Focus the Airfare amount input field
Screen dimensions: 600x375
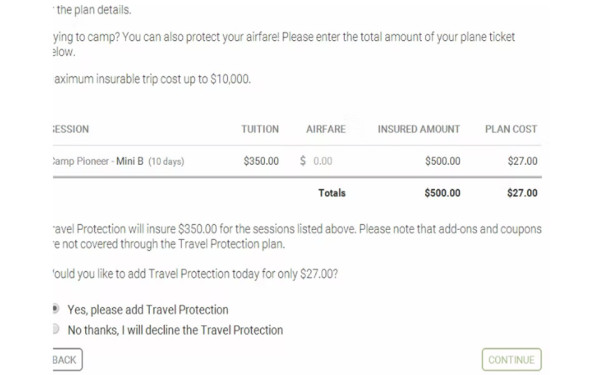(329, 161)
